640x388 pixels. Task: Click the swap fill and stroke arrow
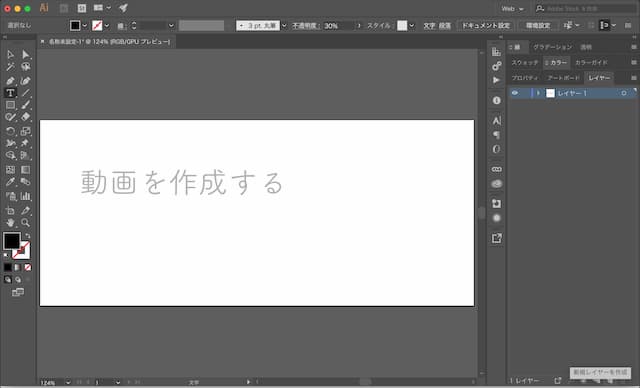pyautogui.click(x=27, y=236)
